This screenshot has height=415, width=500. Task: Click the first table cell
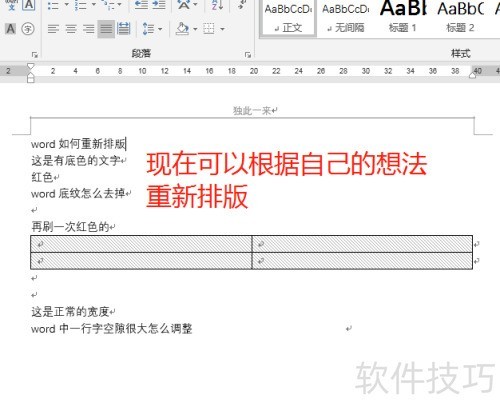point(141,244)
